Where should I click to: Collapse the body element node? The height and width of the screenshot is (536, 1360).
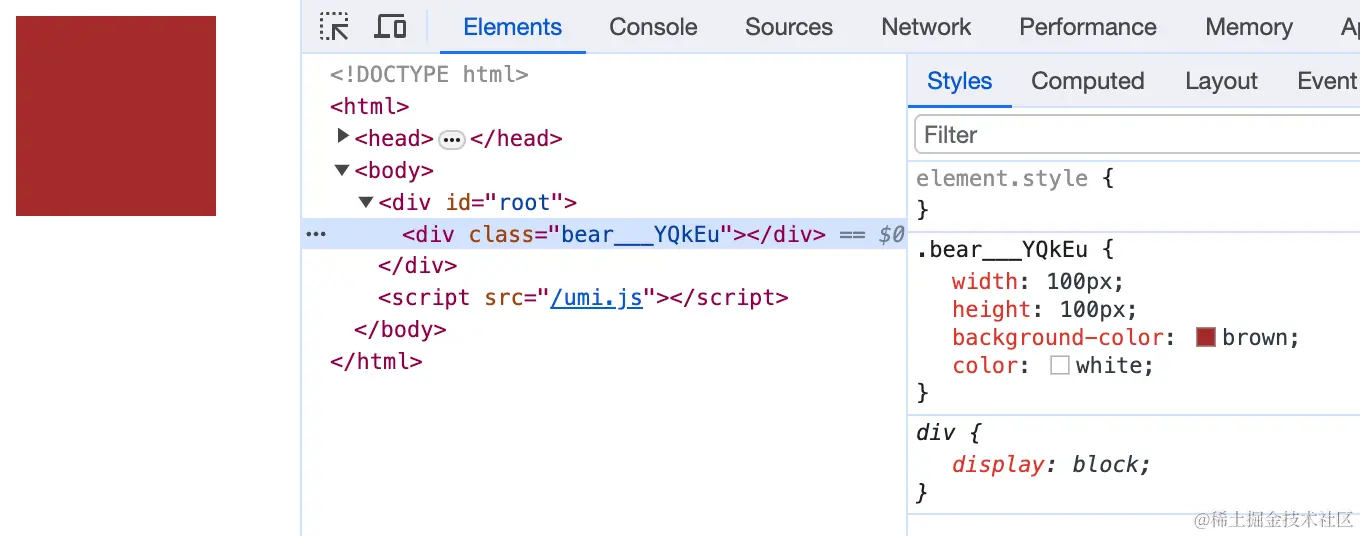343,170
